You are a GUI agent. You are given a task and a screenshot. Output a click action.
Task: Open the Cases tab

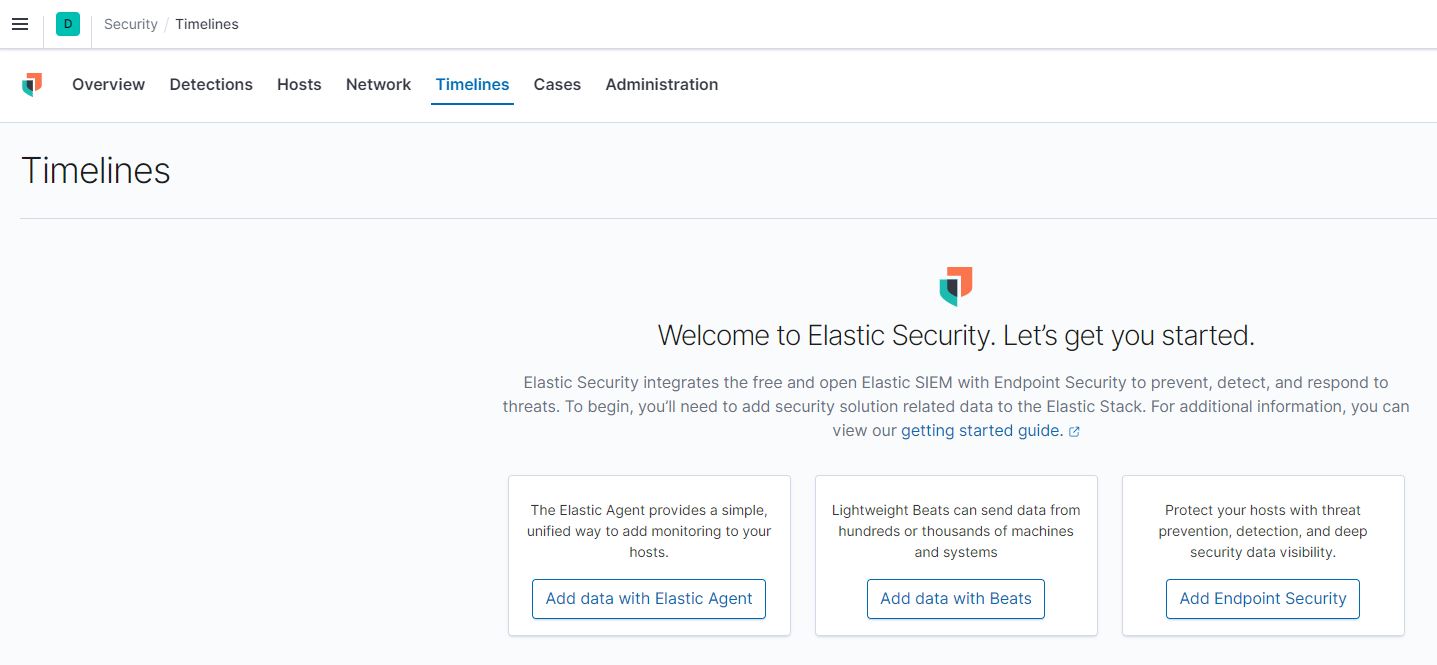(556, 85)
